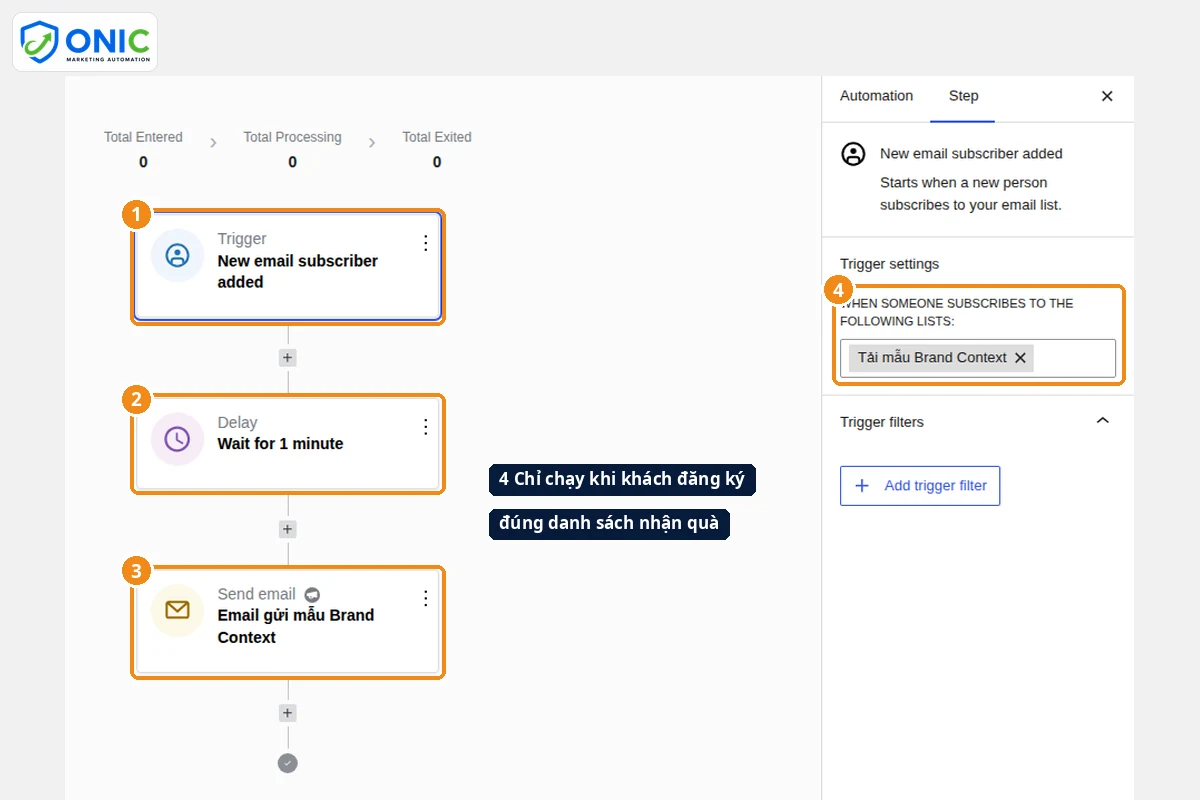
Task: Select the Step tab
Action: click(x=963, y=96)
